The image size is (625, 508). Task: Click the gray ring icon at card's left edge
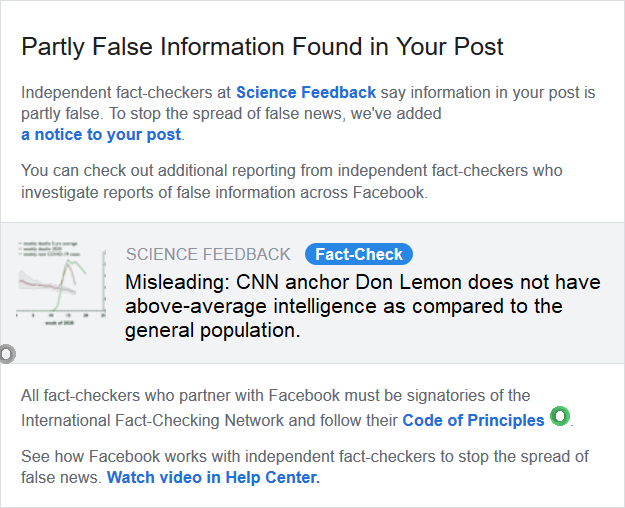pos(6,353)
